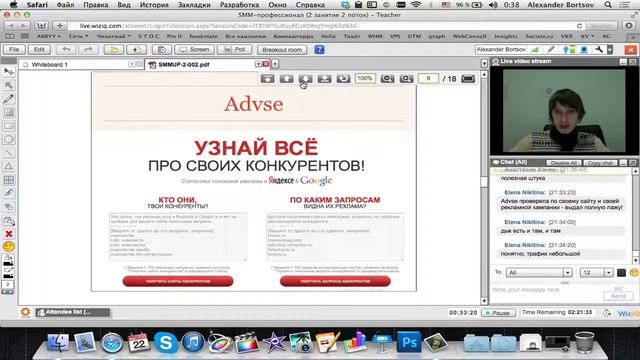This screenshot has height=360, width=640.
Task: Click the upload content button
Action: (136, 49)
